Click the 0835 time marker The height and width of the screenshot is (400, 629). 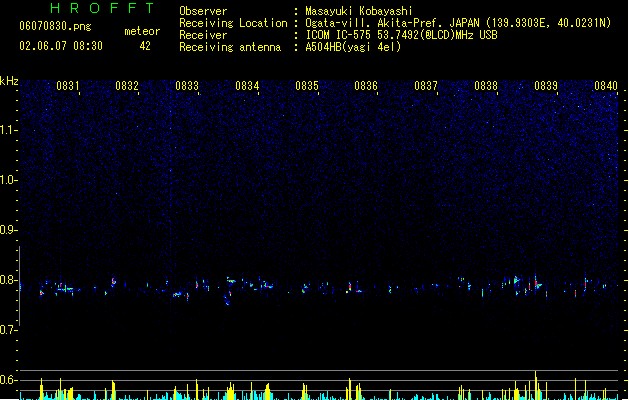click(x=307, y=86)
